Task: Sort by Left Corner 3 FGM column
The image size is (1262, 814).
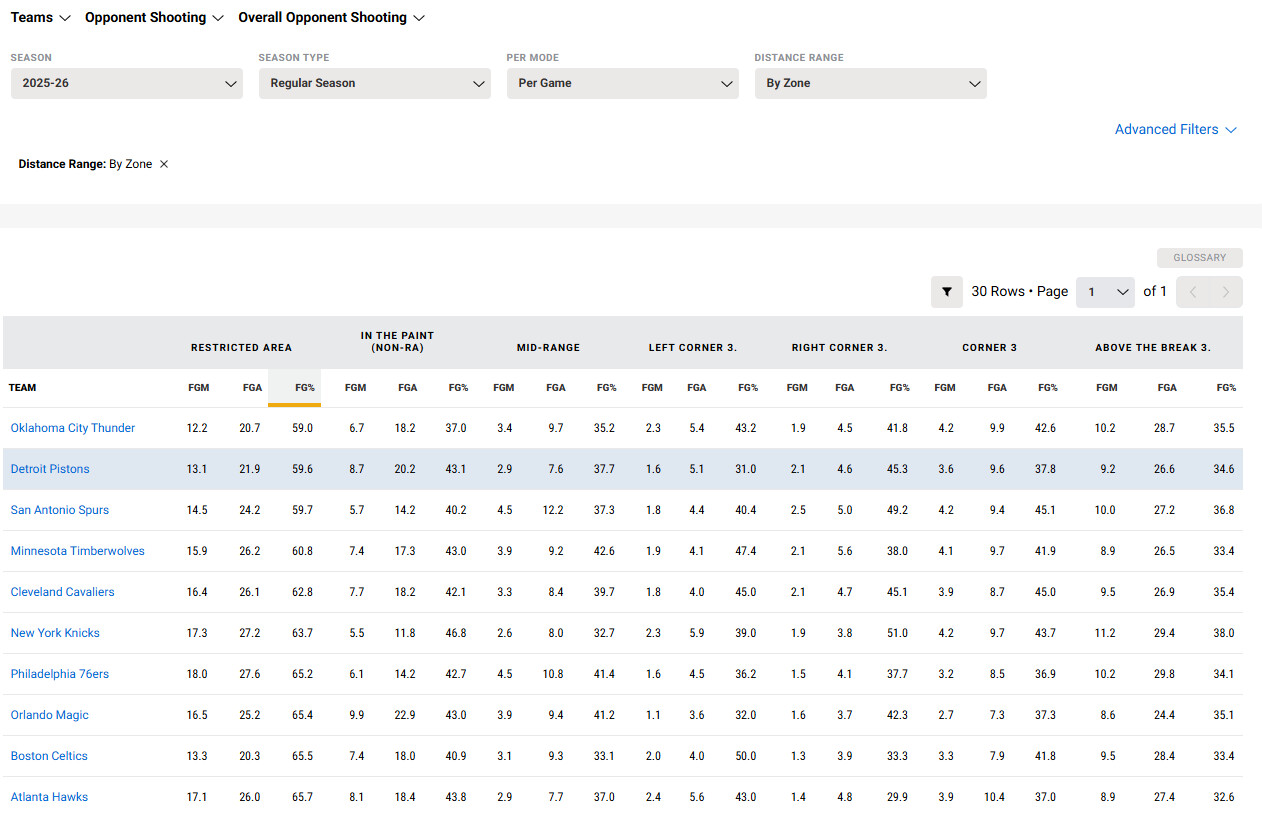Action: pyautogui.click(x=652, y=388)
